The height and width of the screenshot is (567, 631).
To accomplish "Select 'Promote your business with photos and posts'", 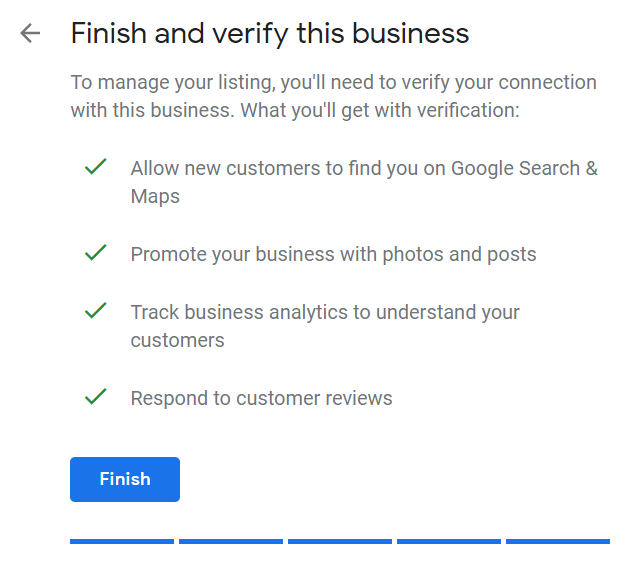I will [333, 254].
